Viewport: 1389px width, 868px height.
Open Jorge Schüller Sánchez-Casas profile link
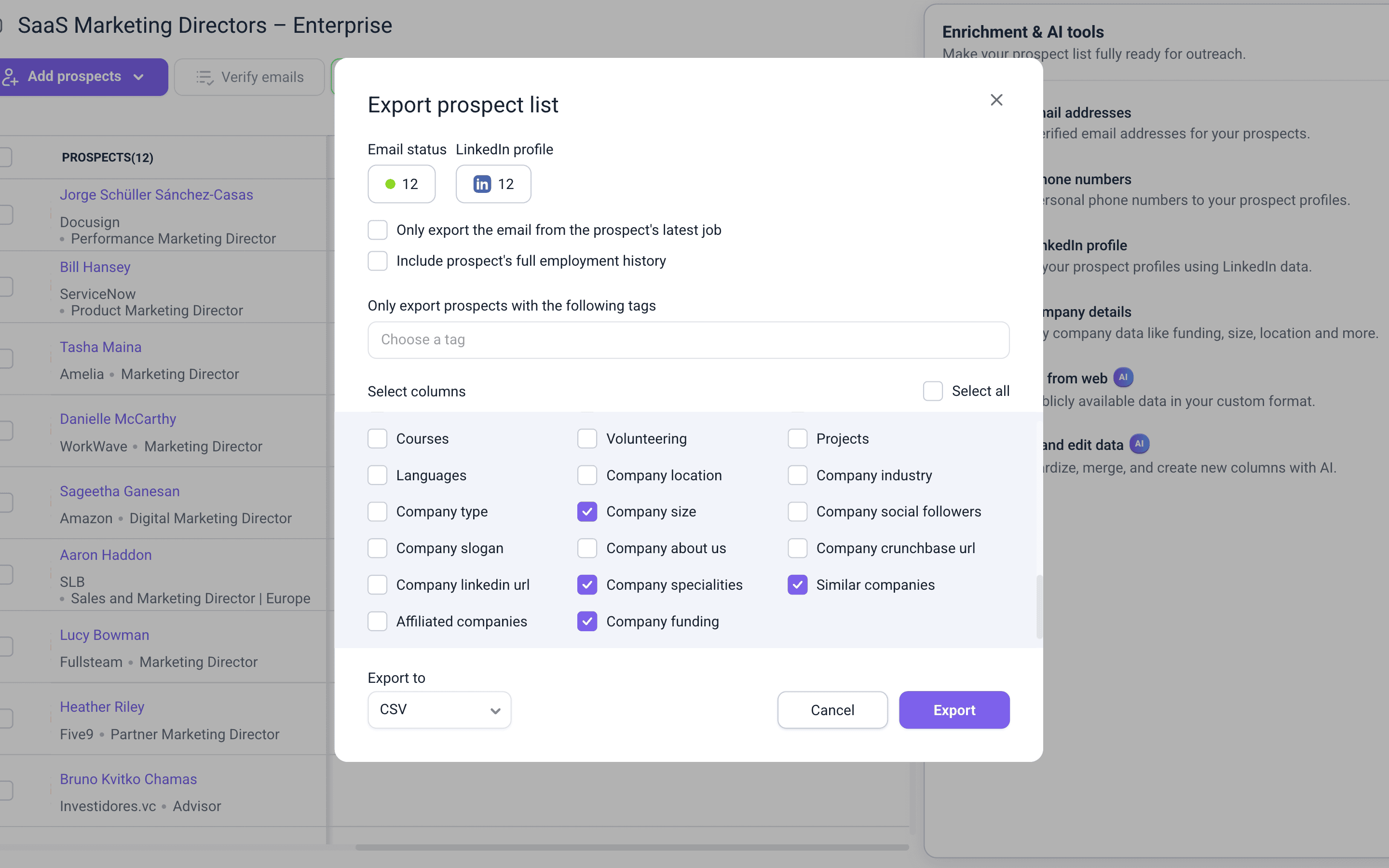pos(156,195)
